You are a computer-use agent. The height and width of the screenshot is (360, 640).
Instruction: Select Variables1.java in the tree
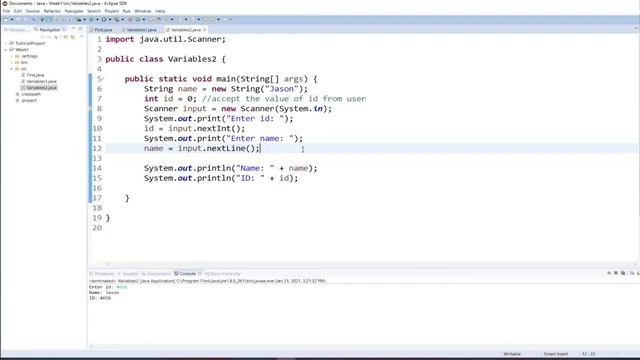point(42,81)
